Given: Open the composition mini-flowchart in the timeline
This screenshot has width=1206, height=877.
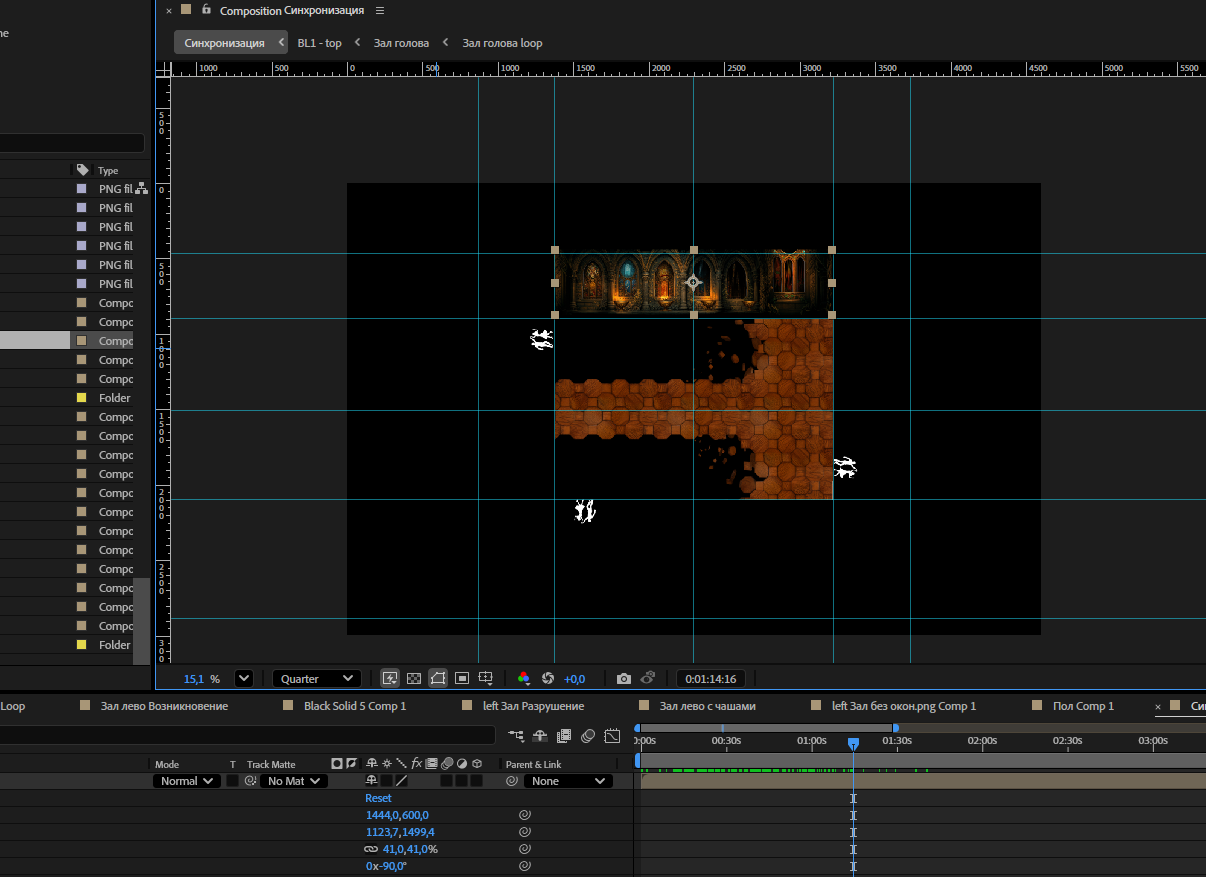Looking at the screenshot, I should 516,736.
